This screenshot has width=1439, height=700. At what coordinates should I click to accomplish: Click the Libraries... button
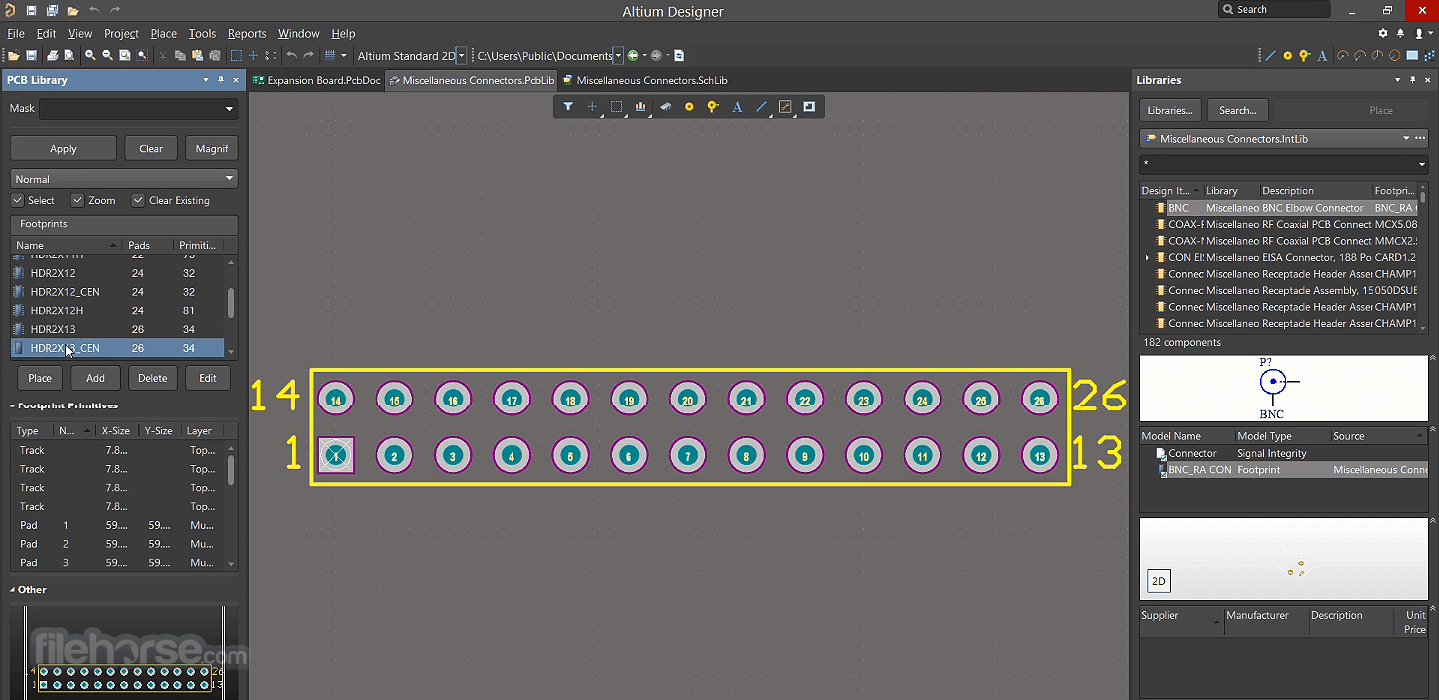coord(1169,110)
